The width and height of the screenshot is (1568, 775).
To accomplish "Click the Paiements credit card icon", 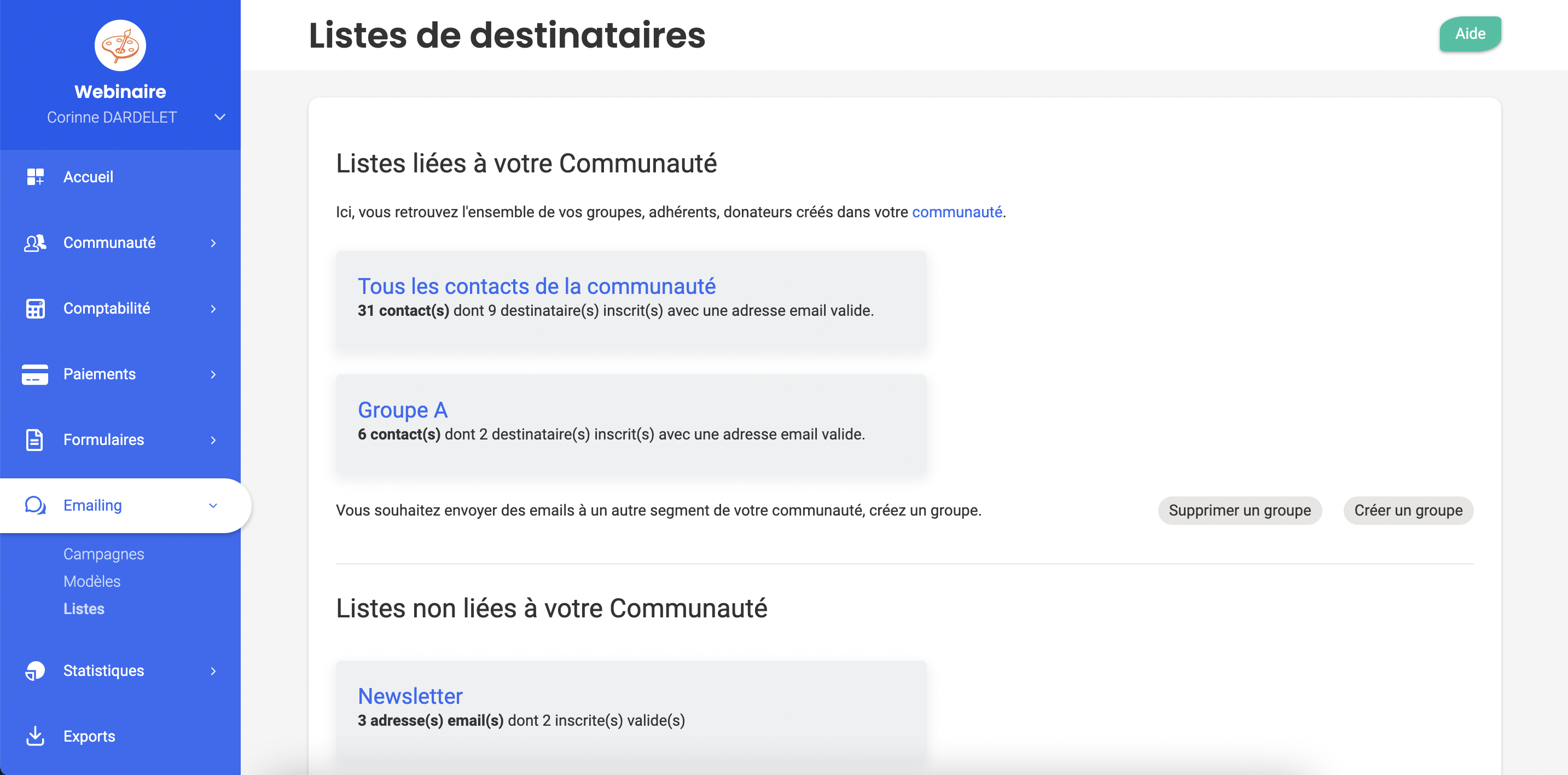I will pyautogui.click(x=34, y=374).
